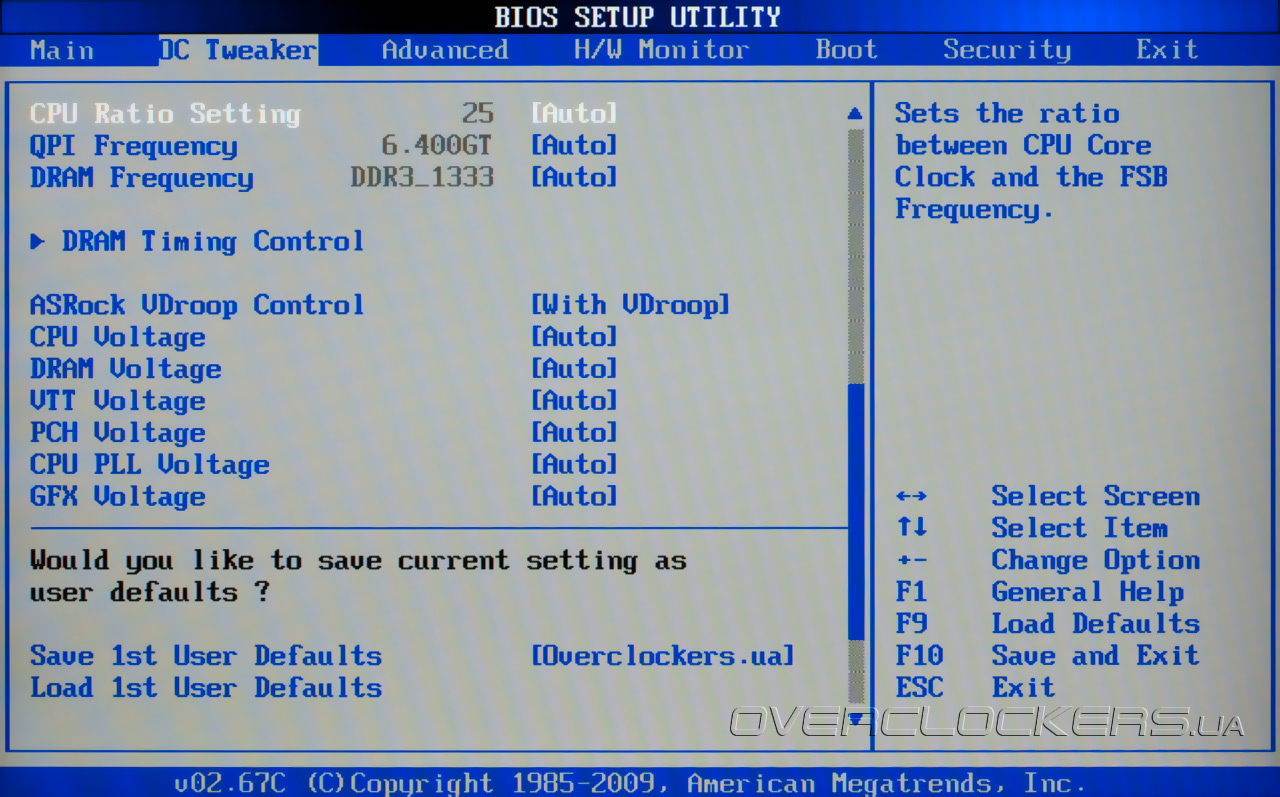
Task: Go to the Boot tab
Action: click(x=847, y=50)
